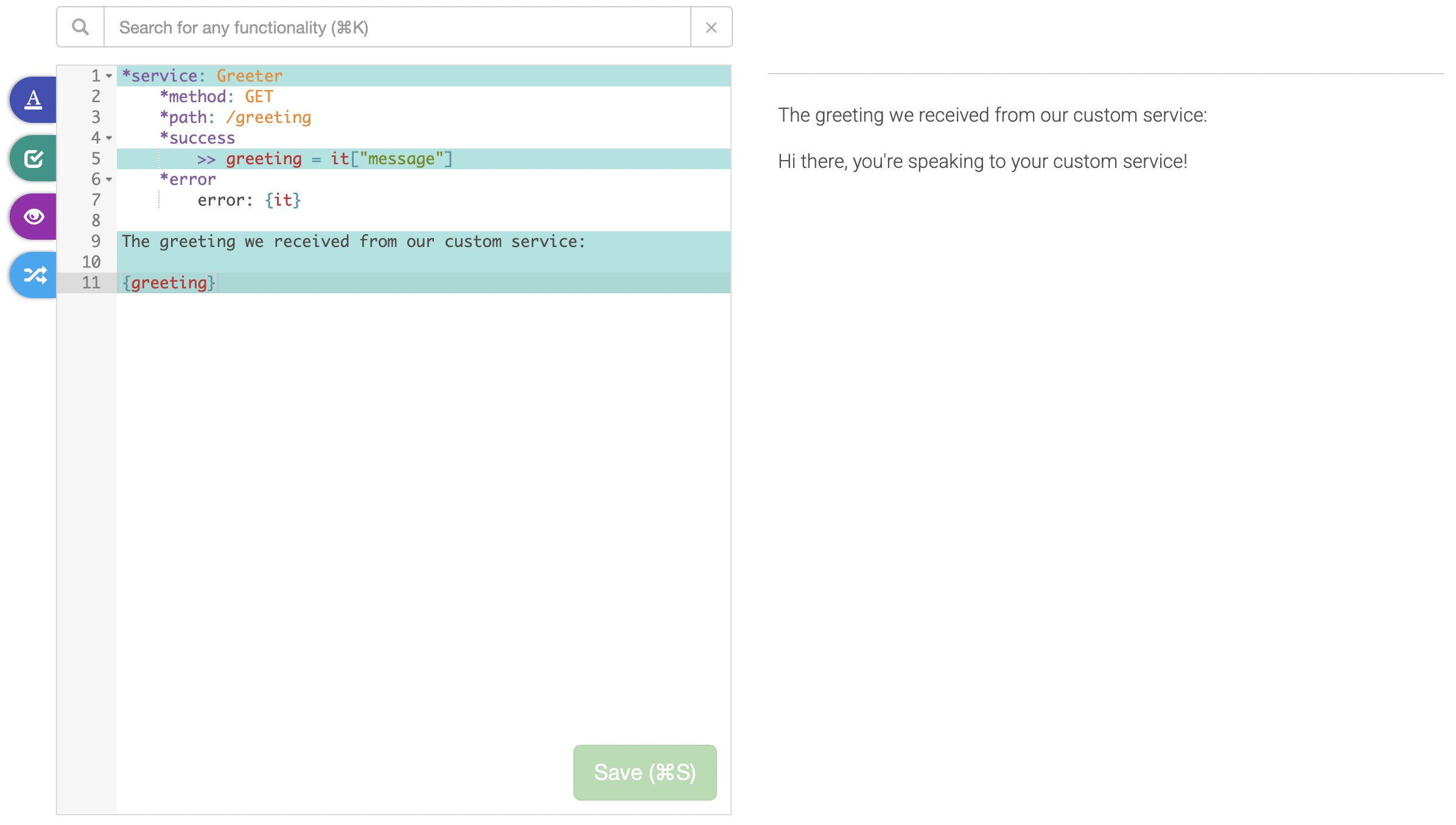
Task: Toggle preview mode with the eye icon
Action: click(x=33, y=216)
